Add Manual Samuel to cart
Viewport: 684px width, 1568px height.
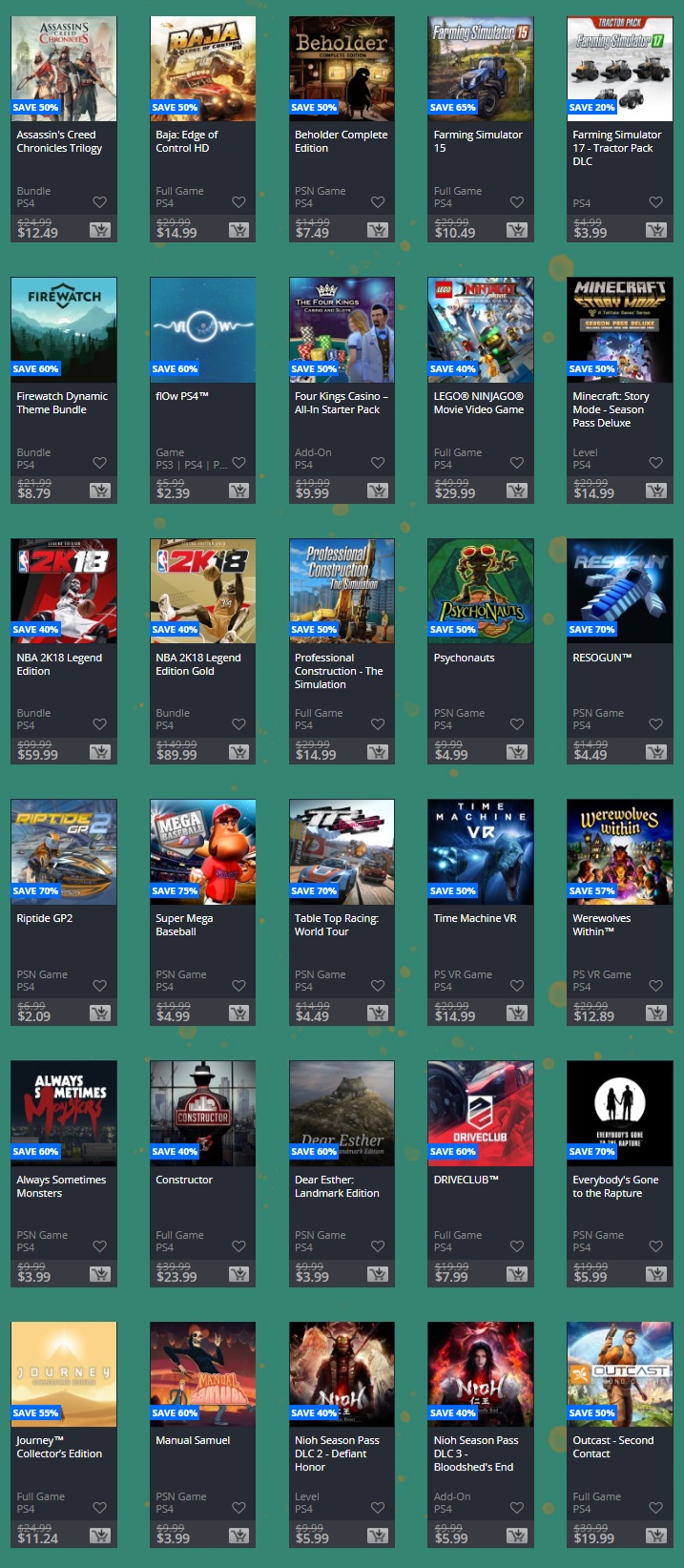point(239,1536)
